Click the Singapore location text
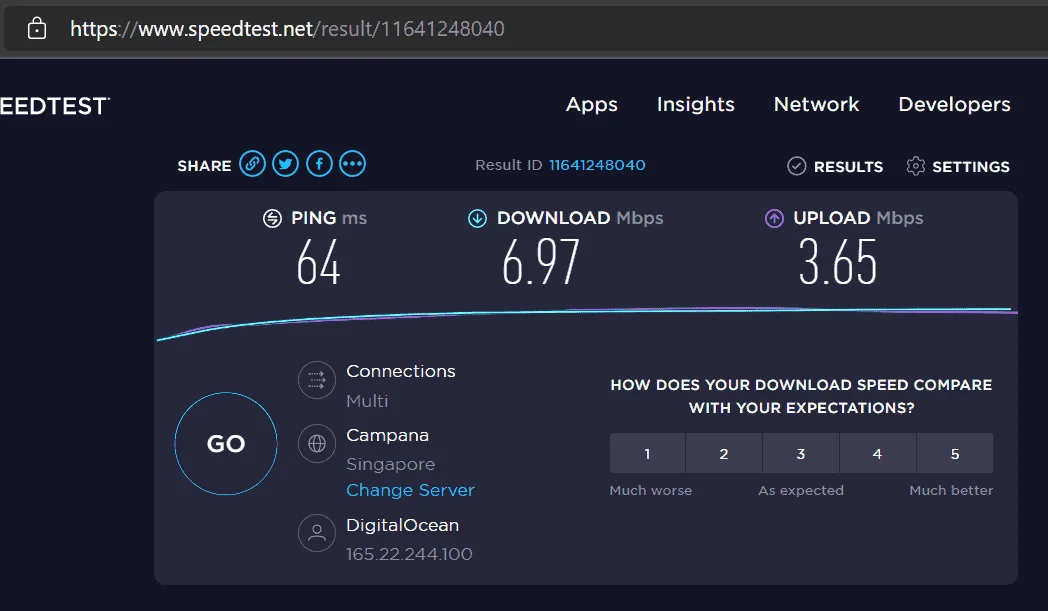The width and height of the screenshot is (1048, 611). 390,465
